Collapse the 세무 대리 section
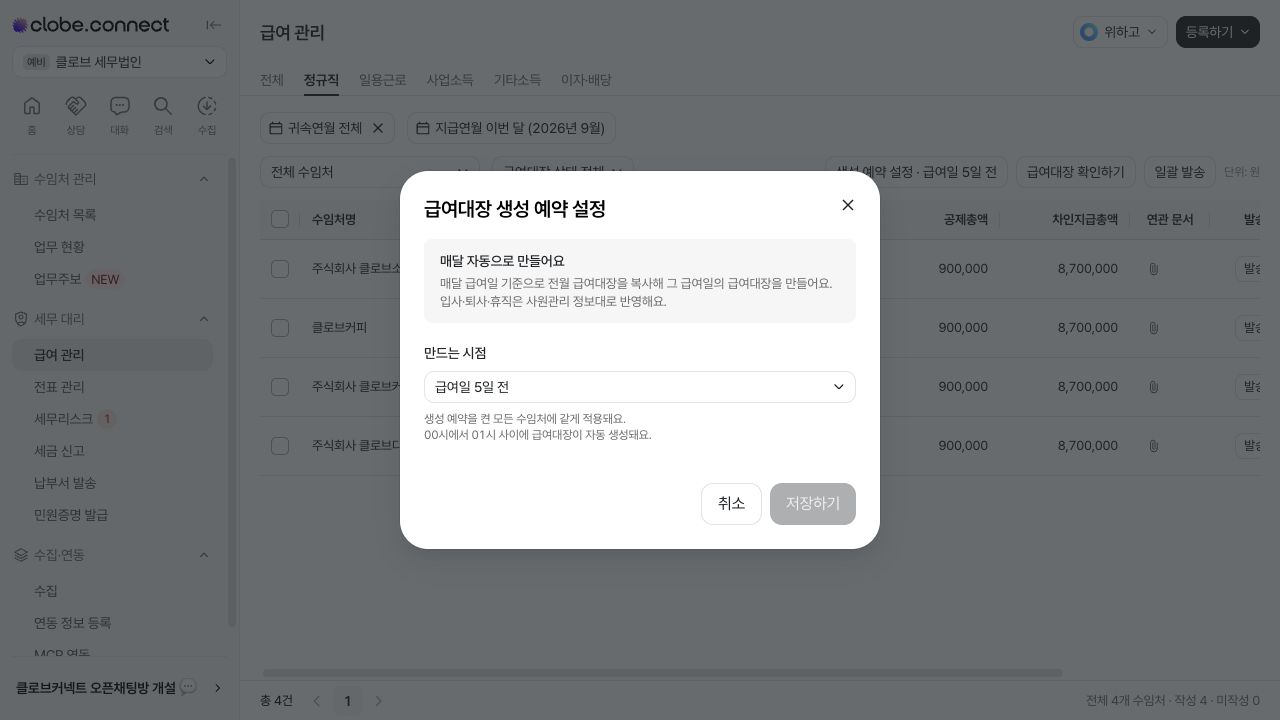 point(204,319)
